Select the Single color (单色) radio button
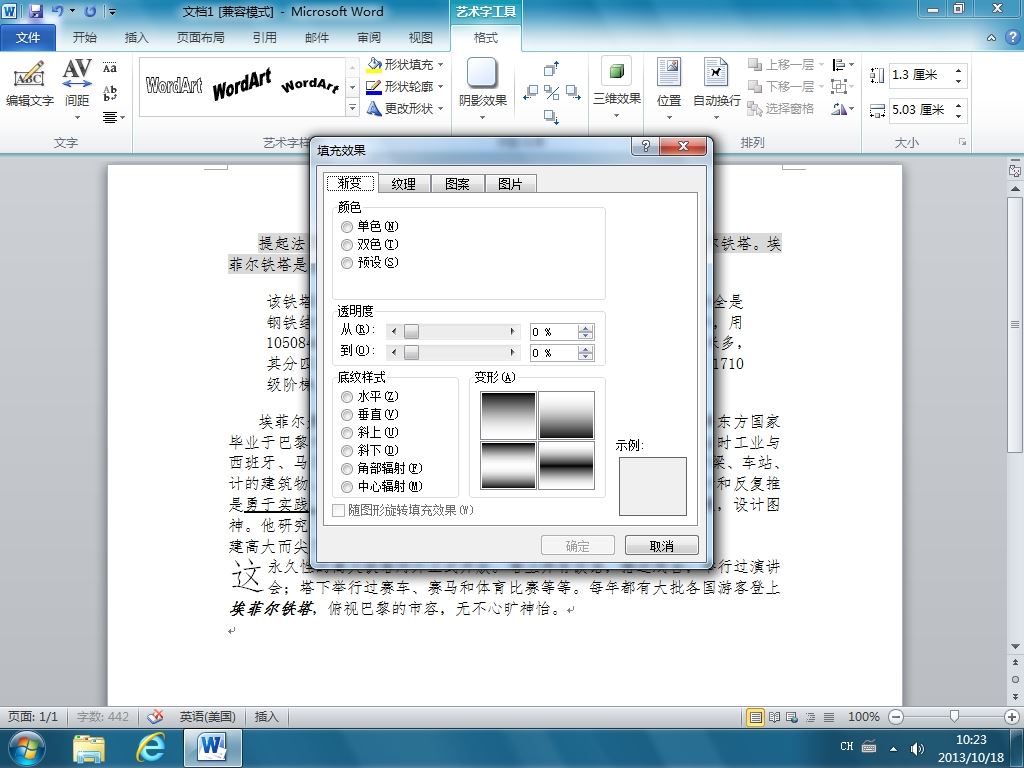The image size is (1024, 768). (x=347, y=227)
